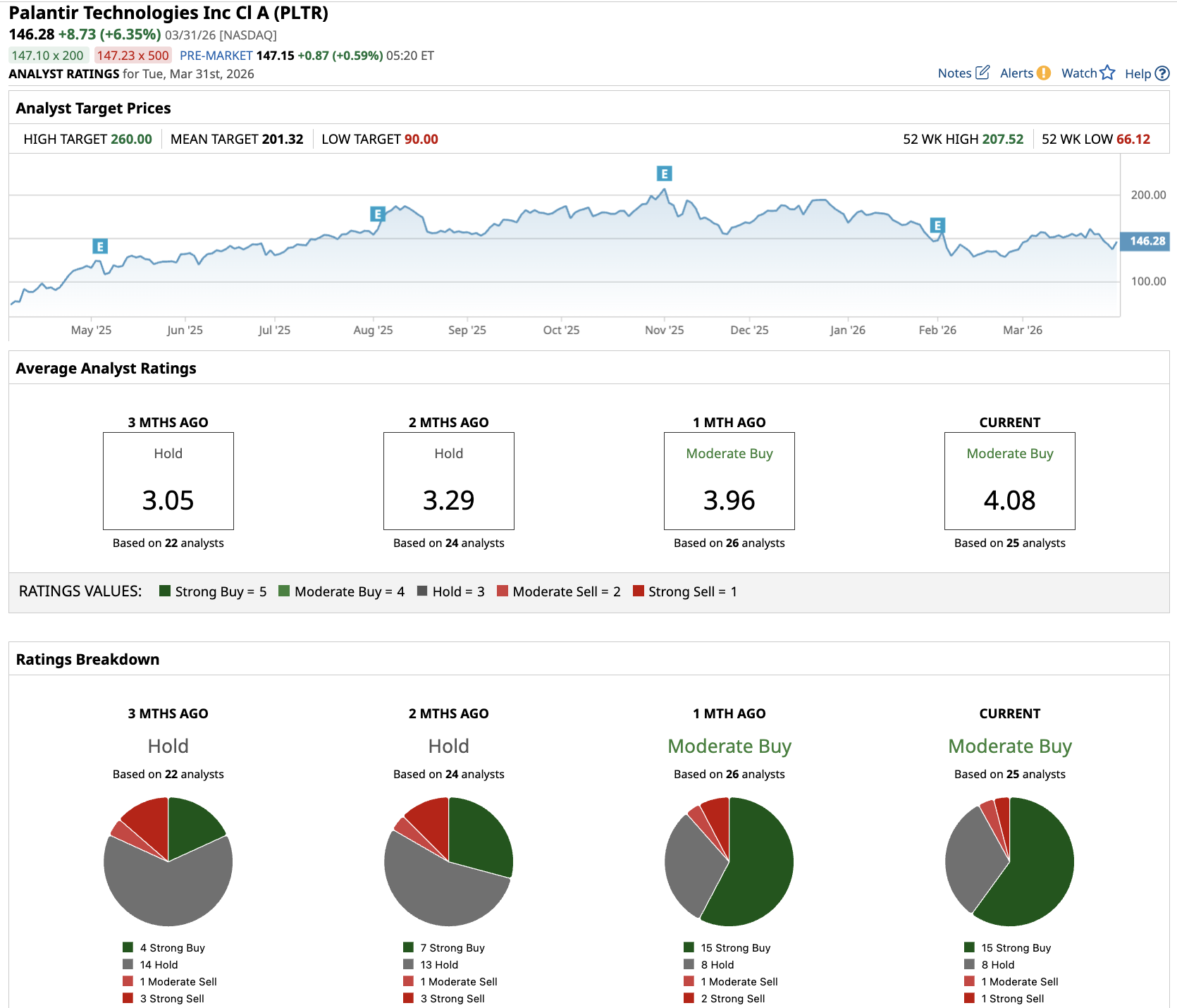Image resolution: width=1177 pixels, height=1008 pixels.
Task: Click the '4 Strong Buy' pie legend entry
Action: (x=164, y=948)
